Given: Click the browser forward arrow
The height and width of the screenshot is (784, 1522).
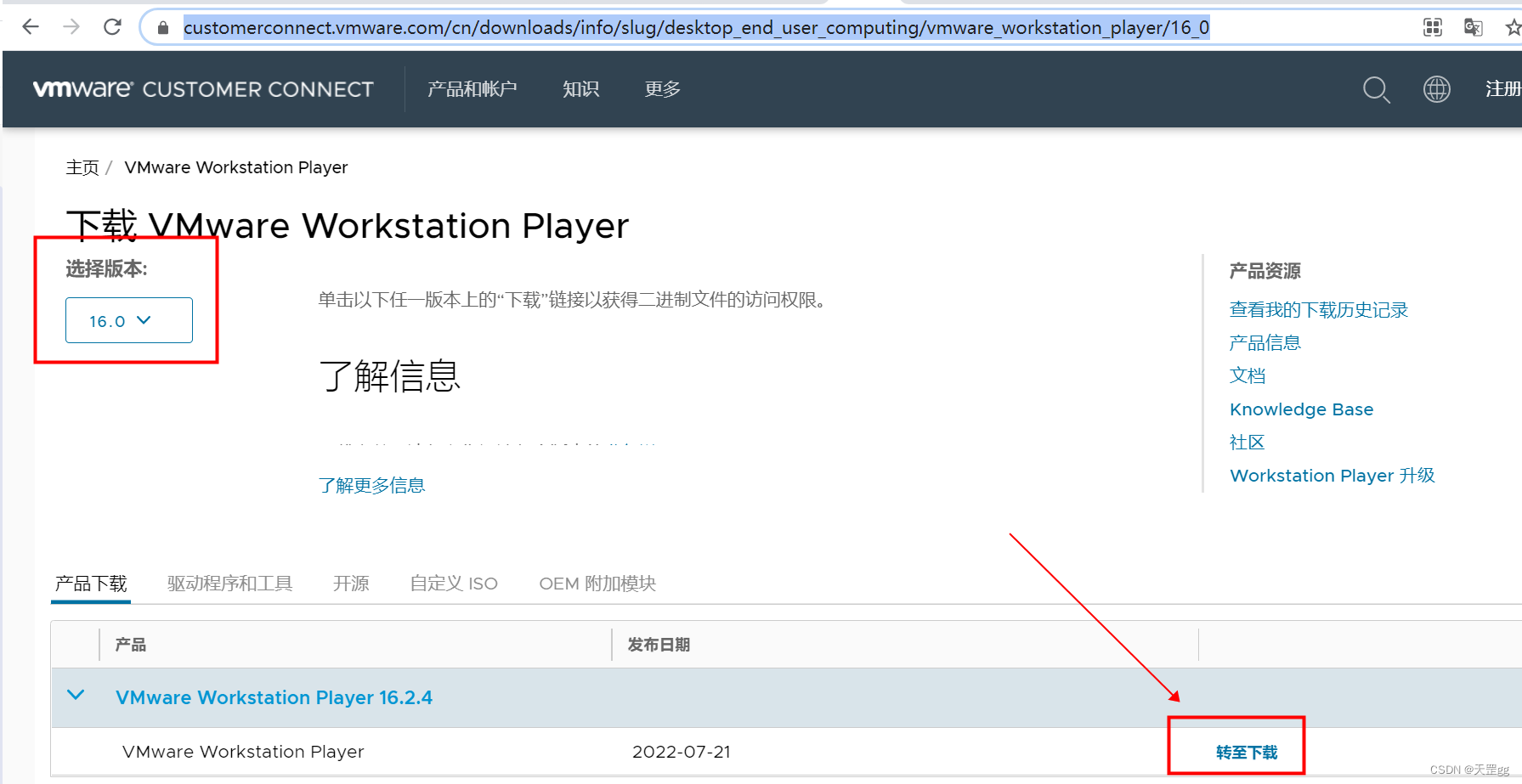Looking at the screenshot, I should [71, 27].
